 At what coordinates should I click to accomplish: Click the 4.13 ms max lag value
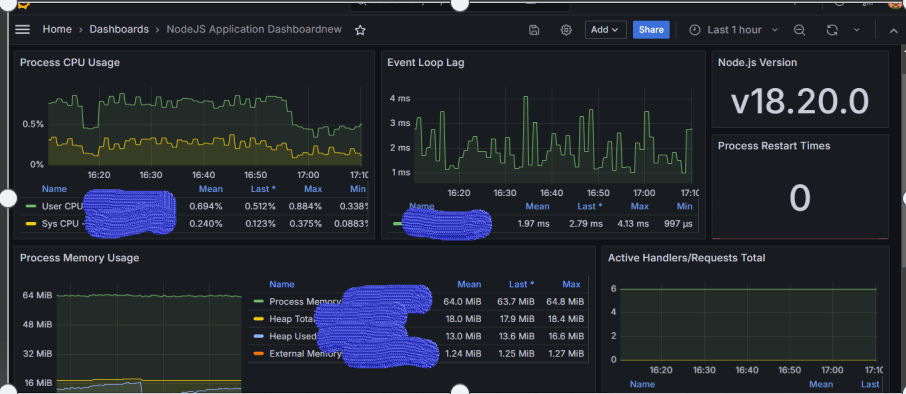click(632, 224)
